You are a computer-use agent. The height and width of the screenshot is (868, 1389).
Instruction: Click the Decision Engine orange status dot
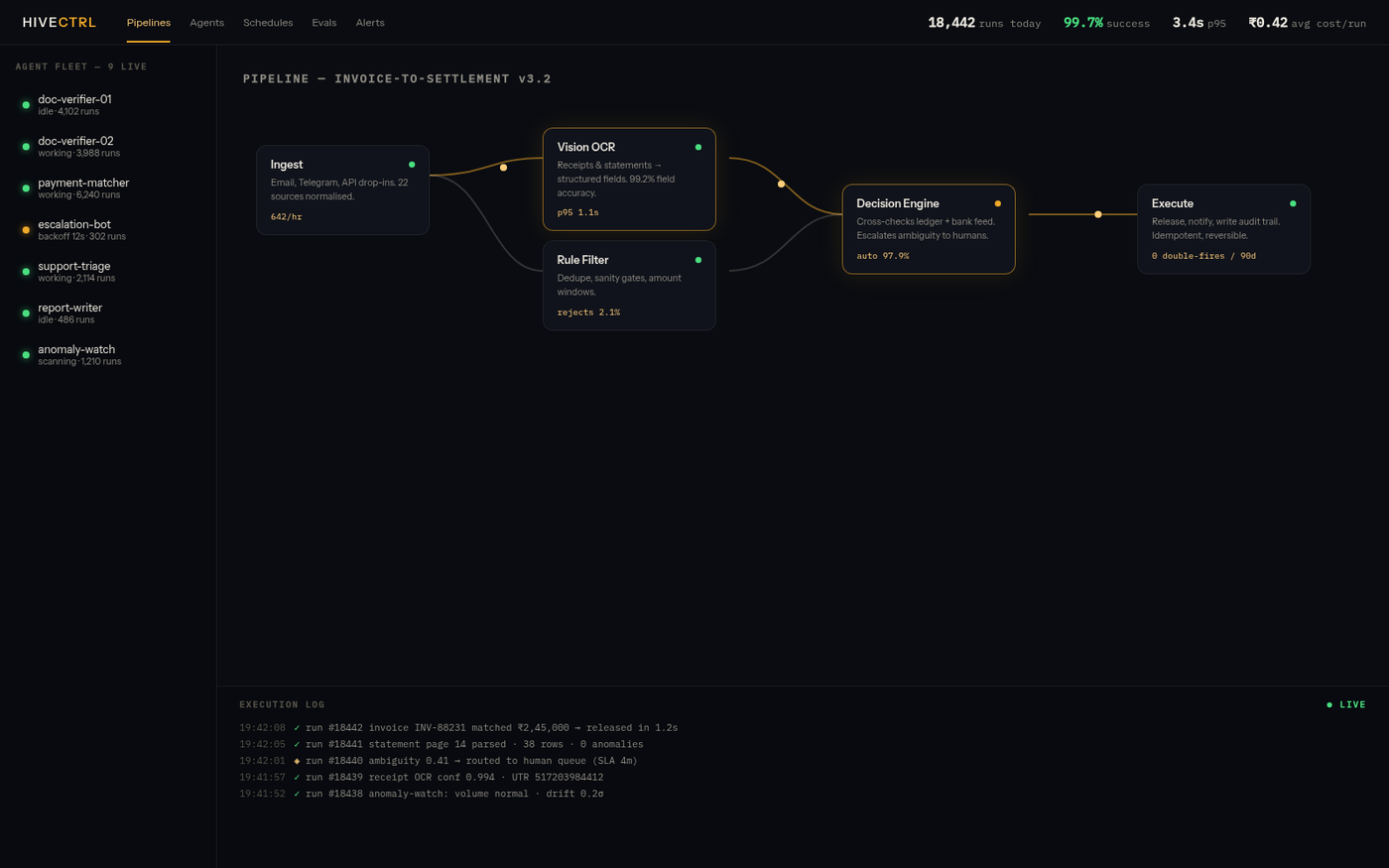click(x=998, y=203)
